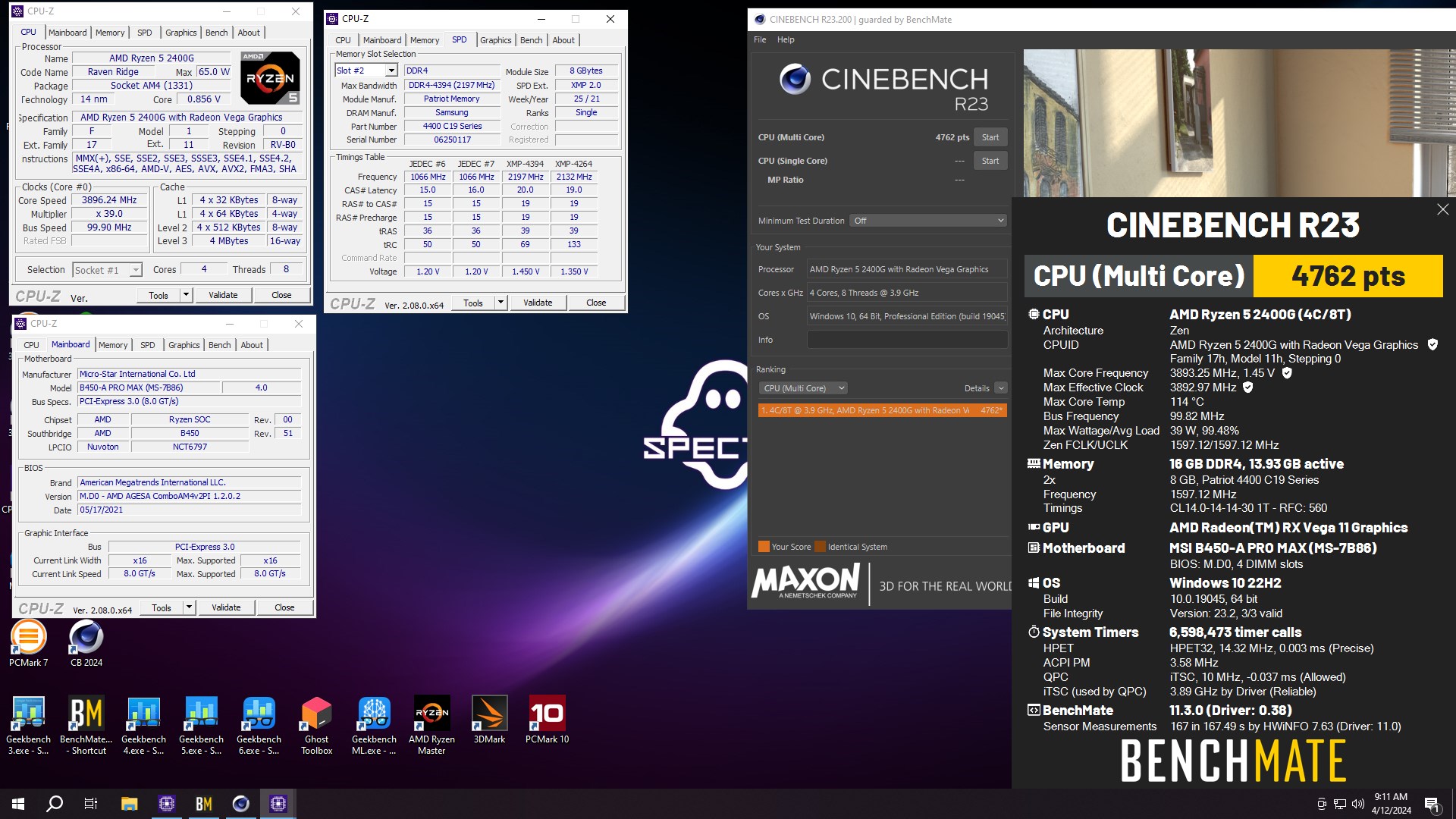Image resolution: width=1456 pixels, height=819 pixels.
Task: Click the Your Score orange legend swatch
Action: point(764,547)
